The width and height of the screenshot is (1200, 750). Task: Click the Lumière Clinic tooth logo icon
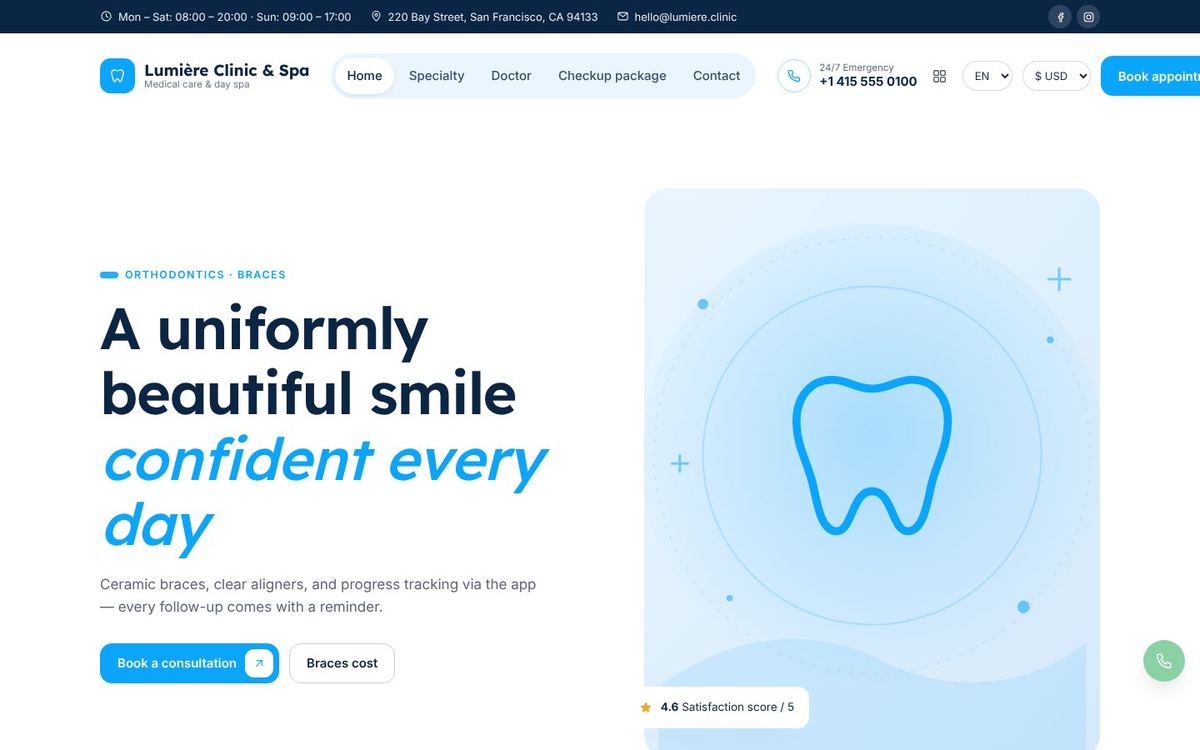click(x=117, y=76)
